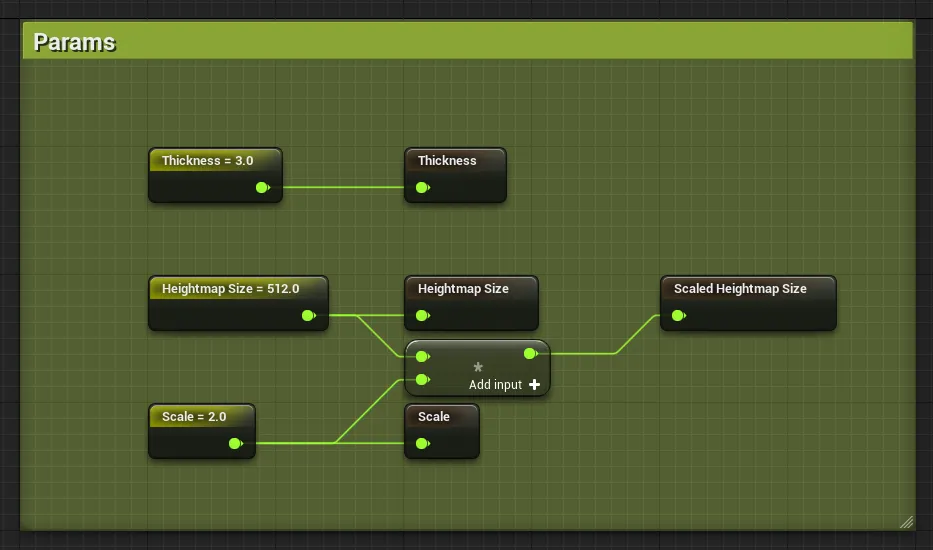Viewport: 933px width, 550px height.
Task: Click the Scale = 2.0 output pin
Action: pyautogui.click(x=235, y=443)
